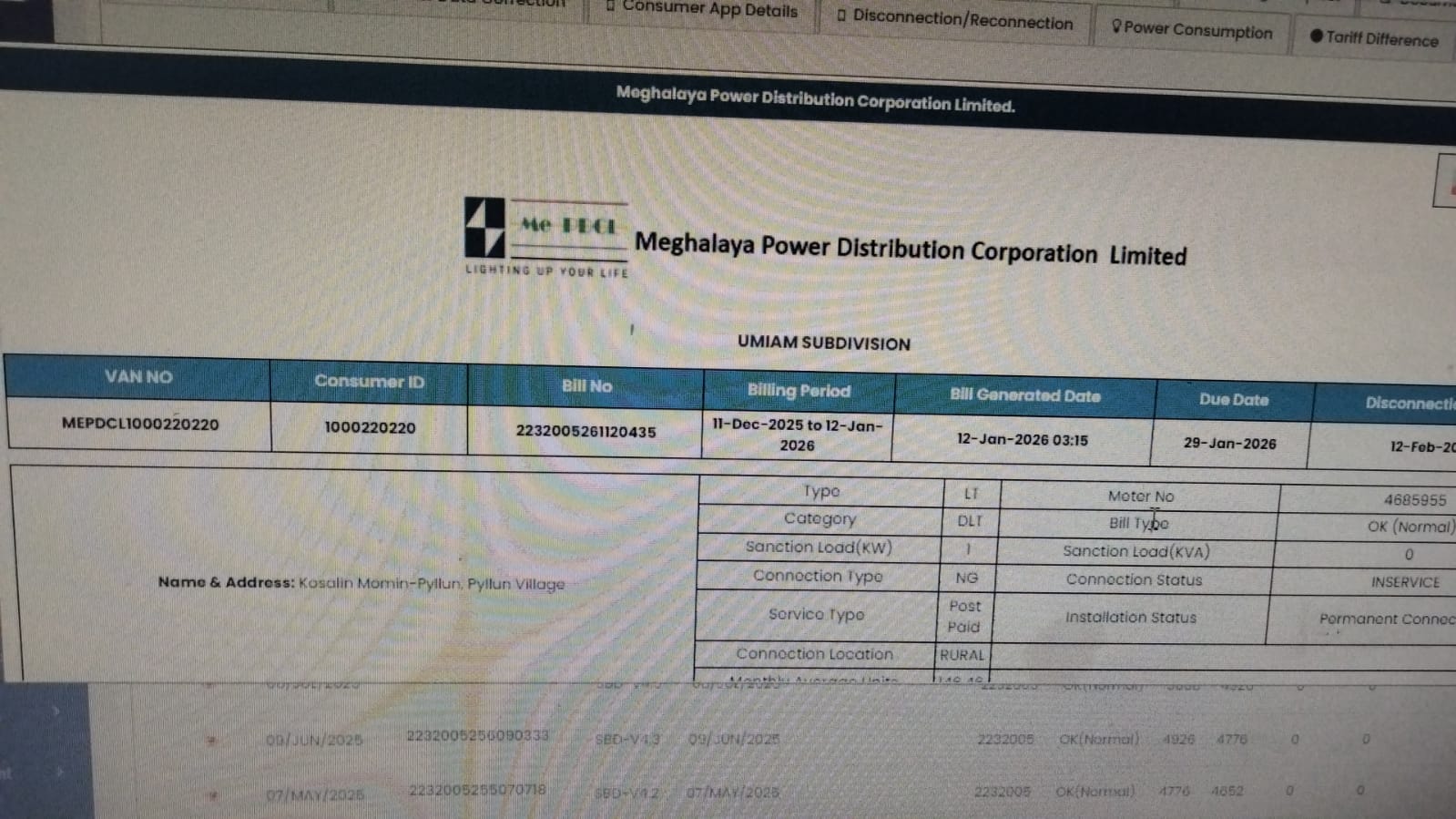This screenshot has height=819, width=1456.
Task: Click the Consumer ID column header
Action: 370,382
